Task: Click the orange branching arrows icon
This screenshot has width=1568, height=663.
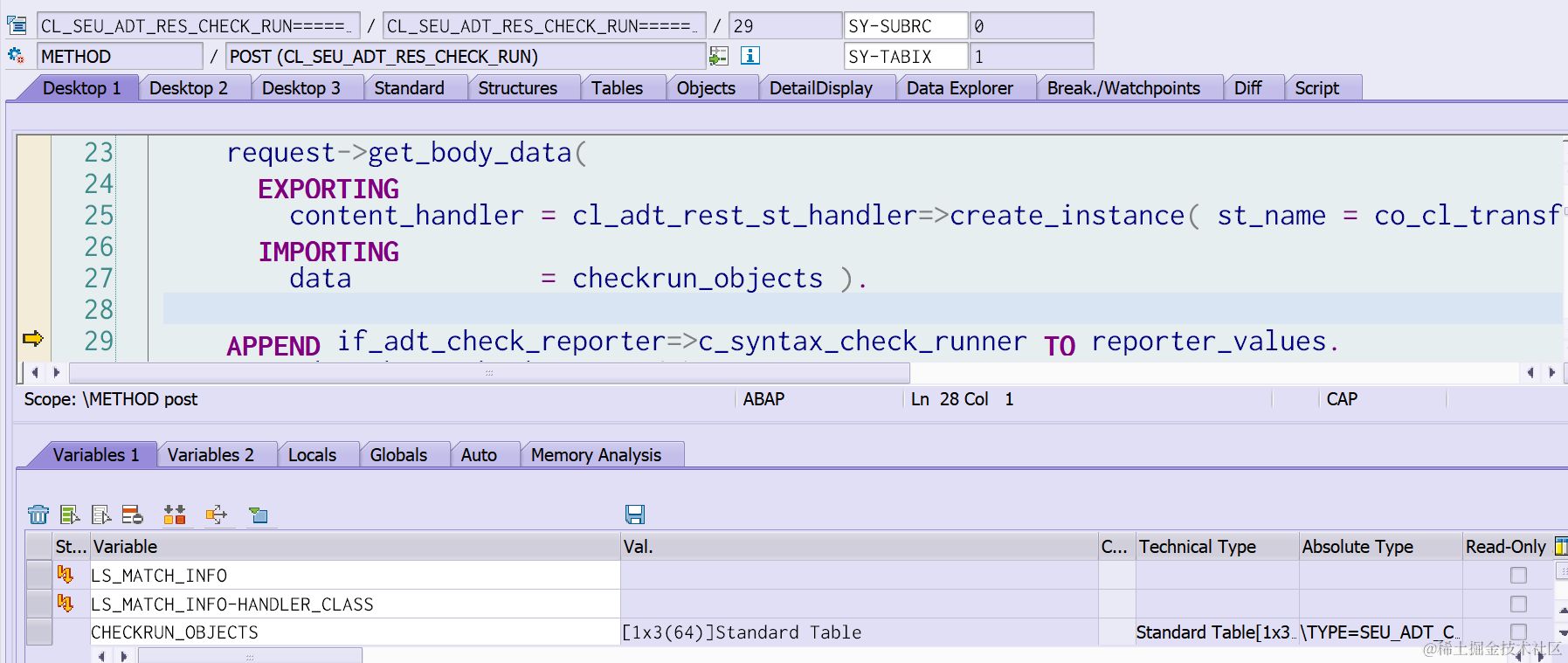Action: [217, 515]
